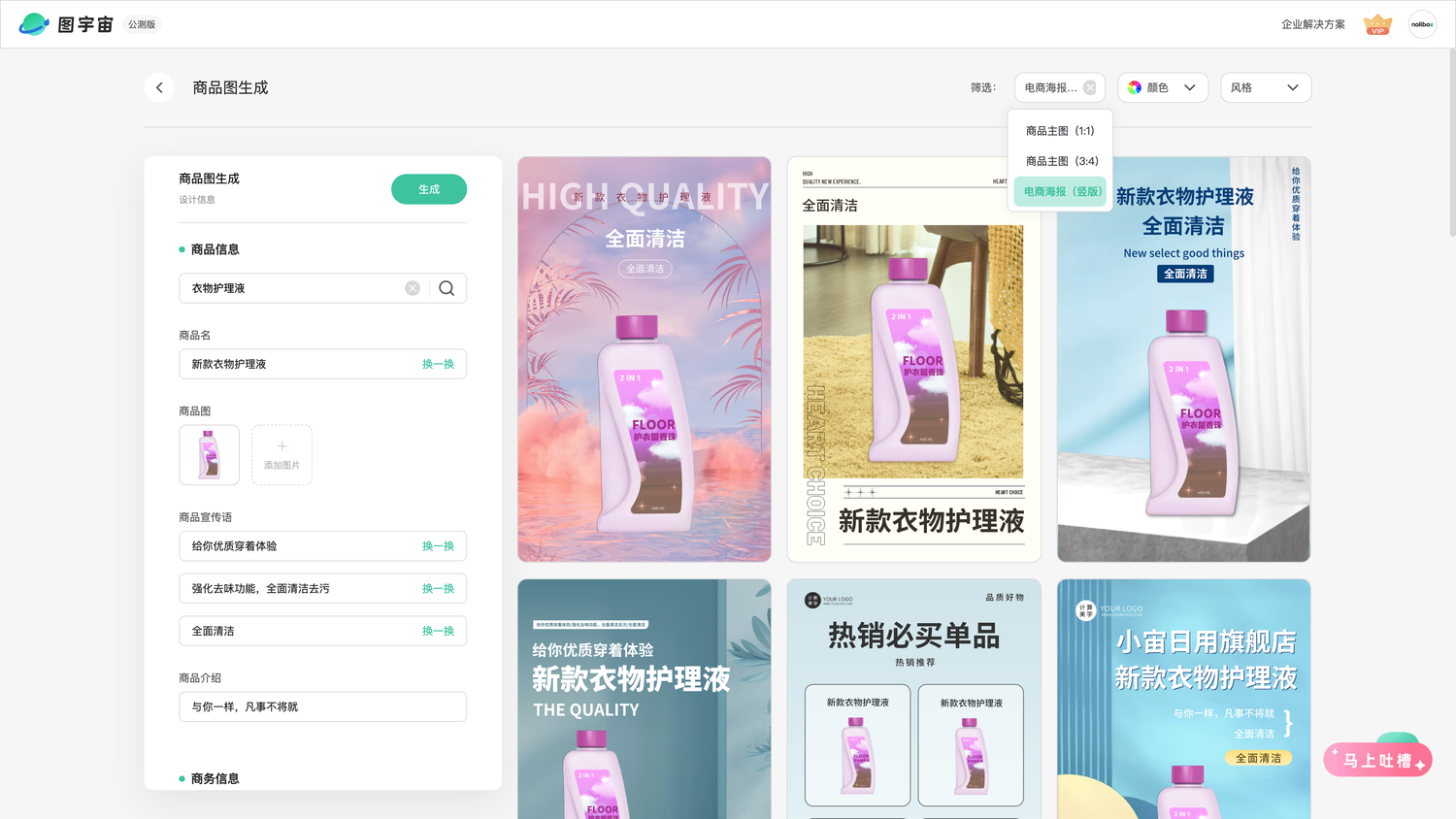
Task: Click the 图宇宙 planet logo
Action: tap(34, 24)
